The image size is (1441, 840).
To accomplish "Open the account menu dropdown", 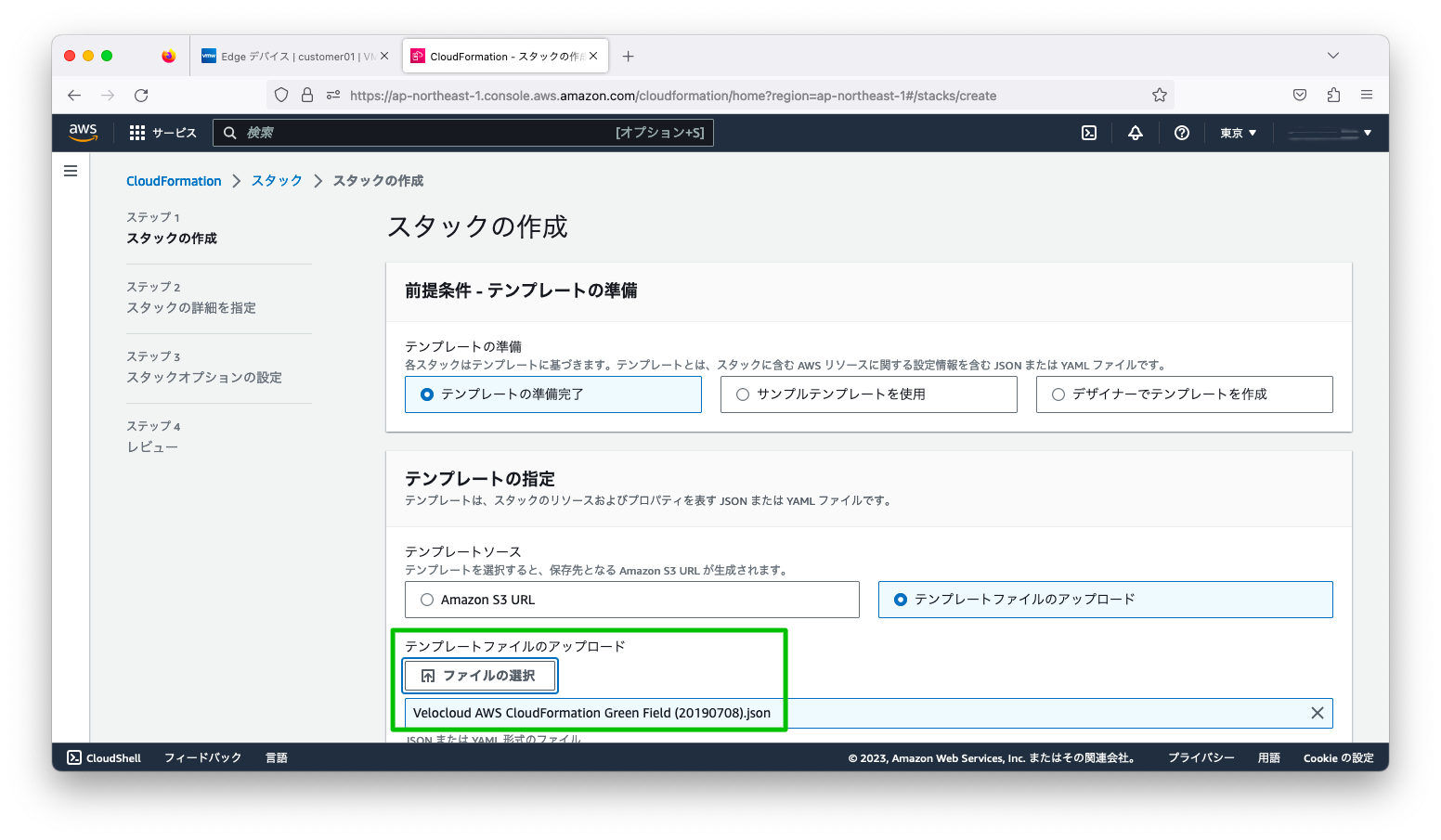I will tap(1331, 133).
